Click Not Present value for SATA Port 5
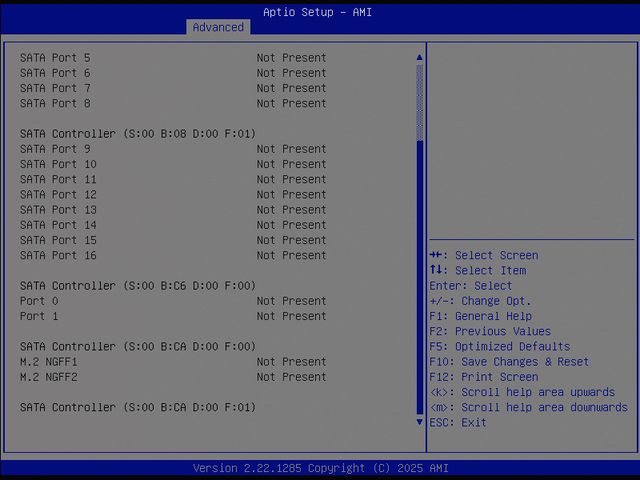Screen dimensions: 640x480 pos(291,58)
